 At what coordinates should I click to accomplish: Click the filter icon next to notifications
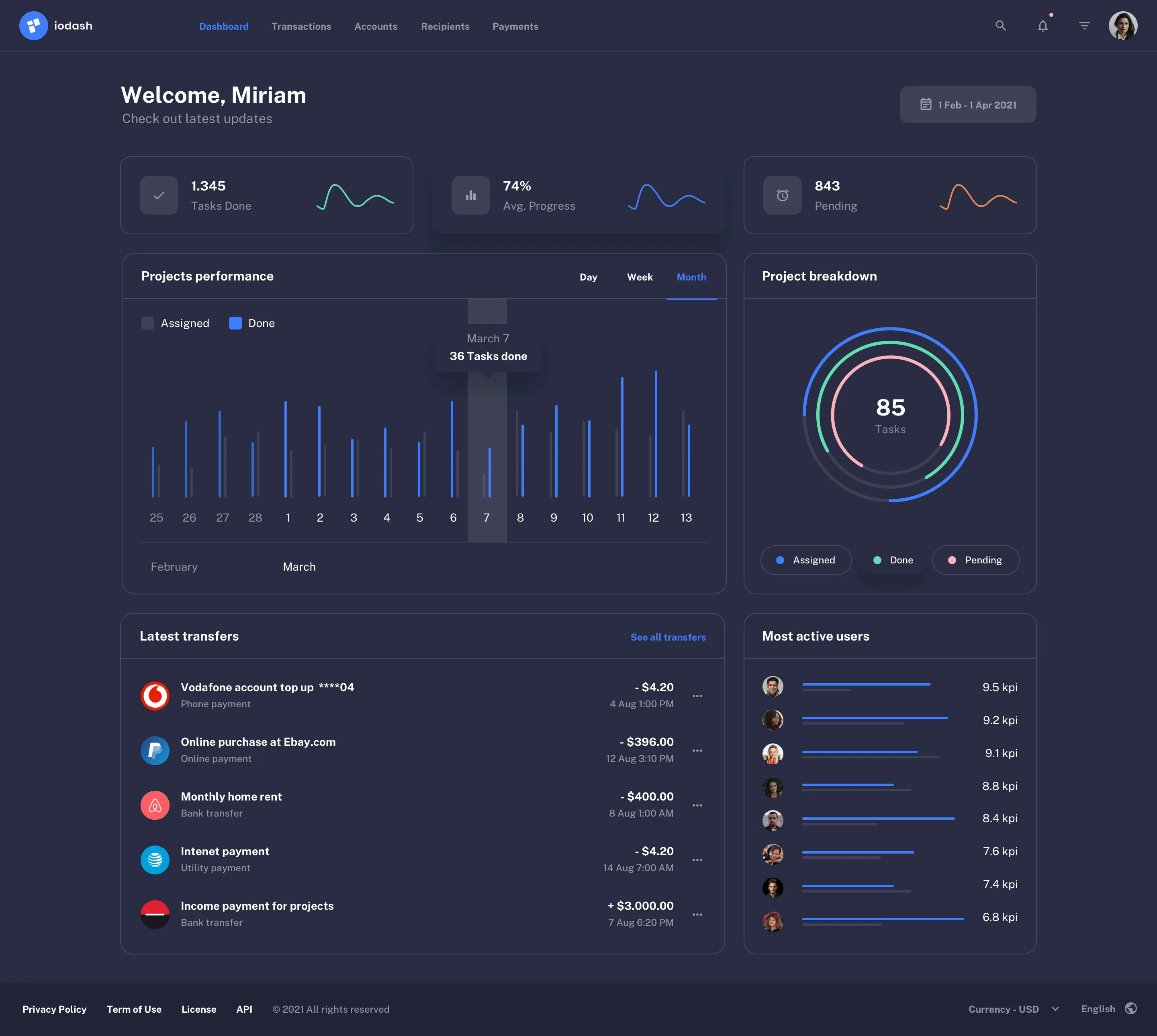(x=1085, y=26)
